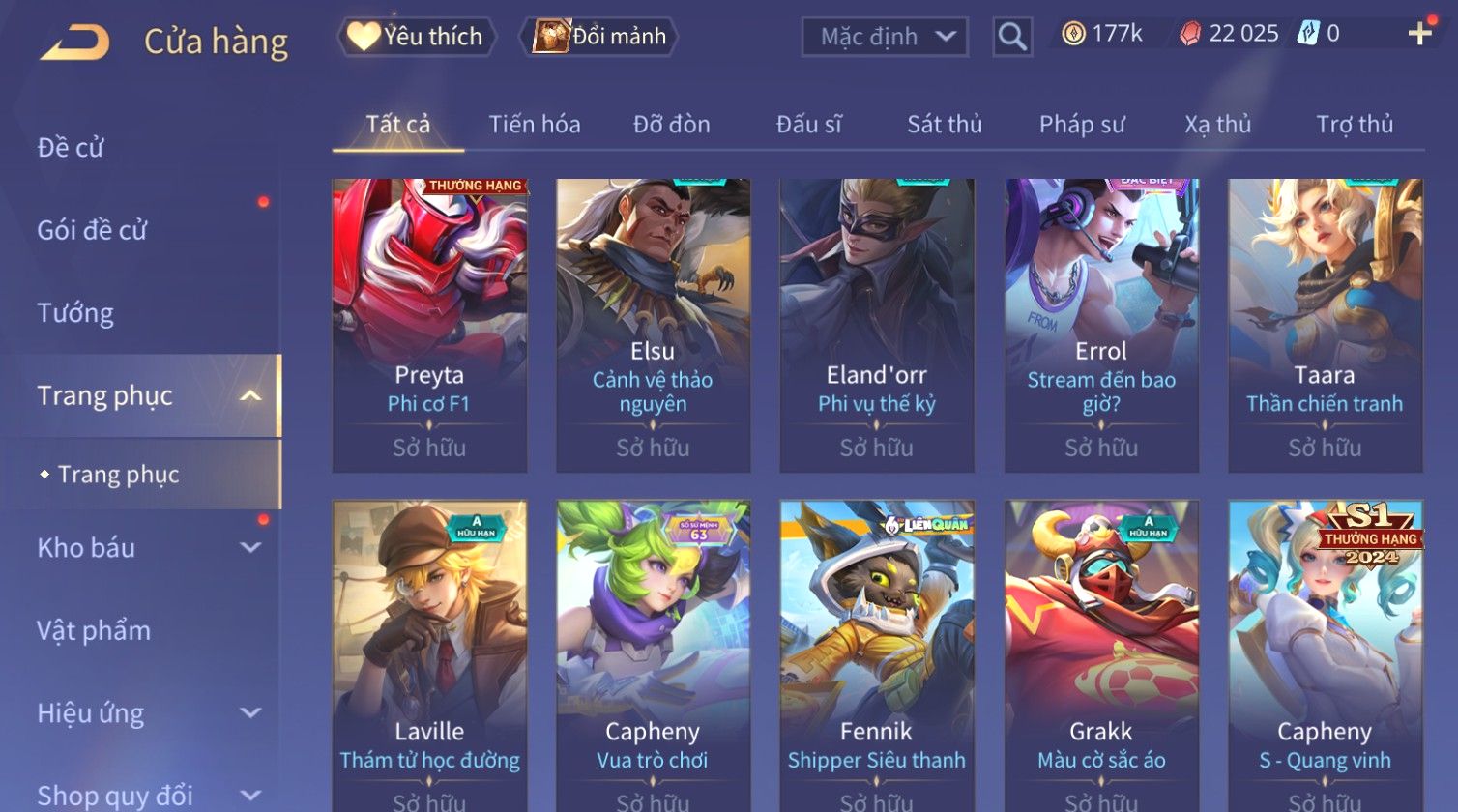Click the gold coin currency icon
This screenshot has height=812, width=1458.
click(x=1073, y=34)
